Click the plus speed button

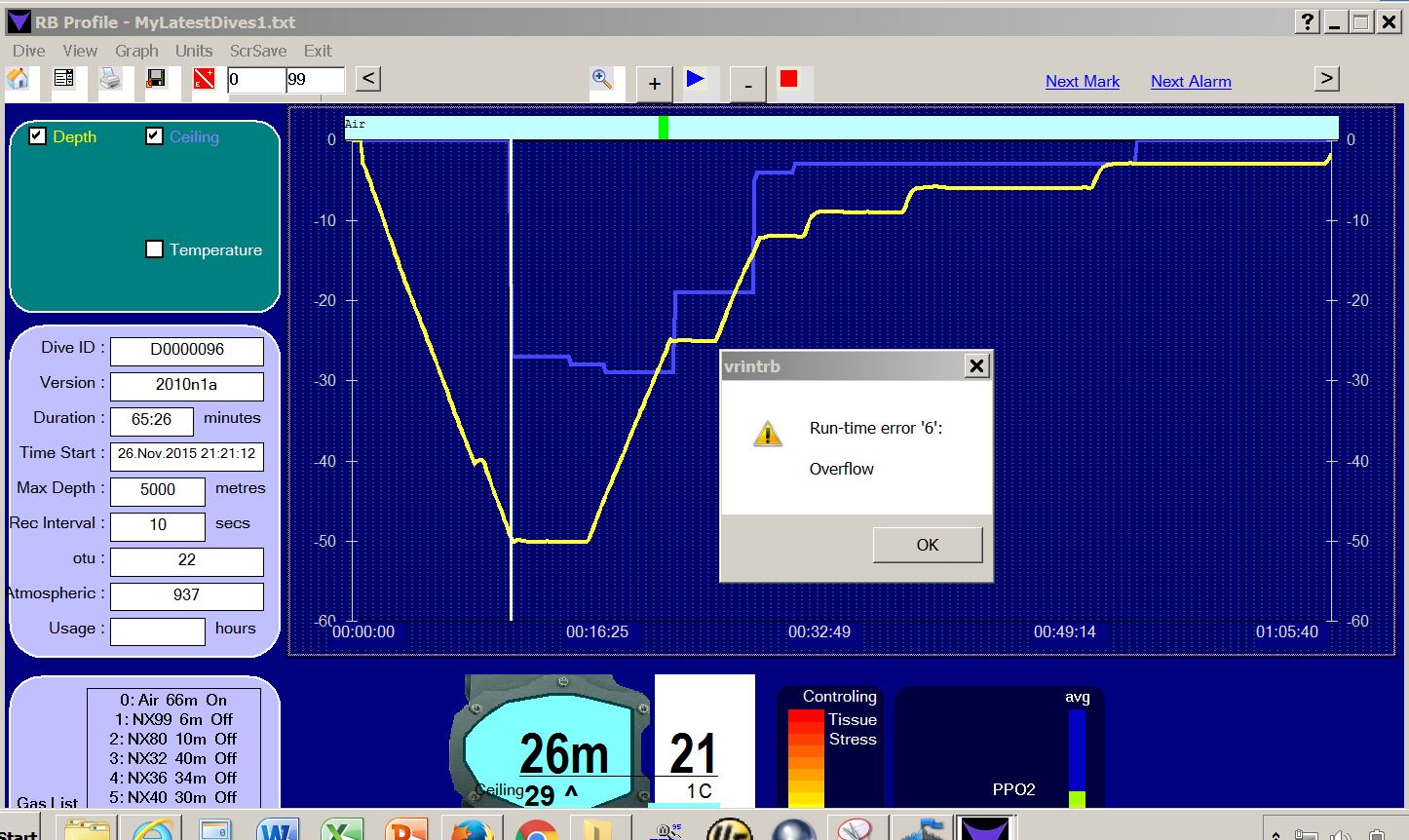(x=655, y=84)
